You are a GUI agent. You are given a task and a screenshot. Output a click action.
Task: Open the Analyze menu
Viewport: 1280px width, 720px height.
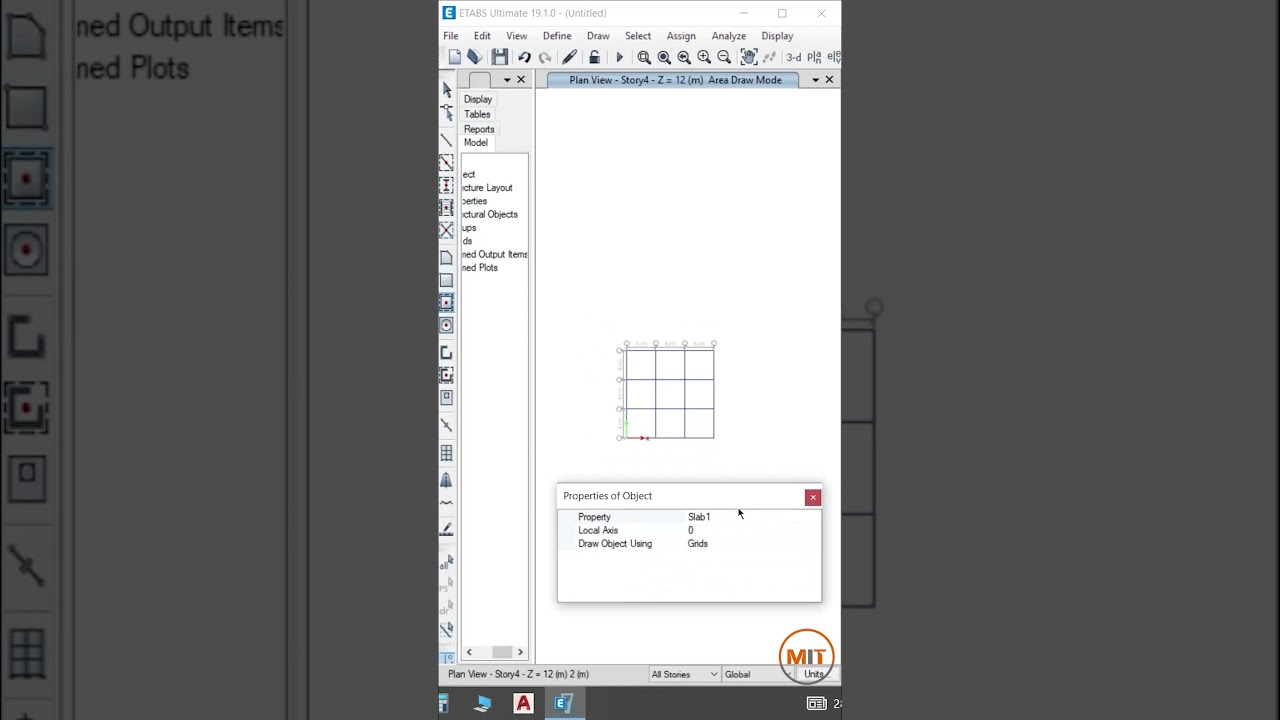pos(728,36)
